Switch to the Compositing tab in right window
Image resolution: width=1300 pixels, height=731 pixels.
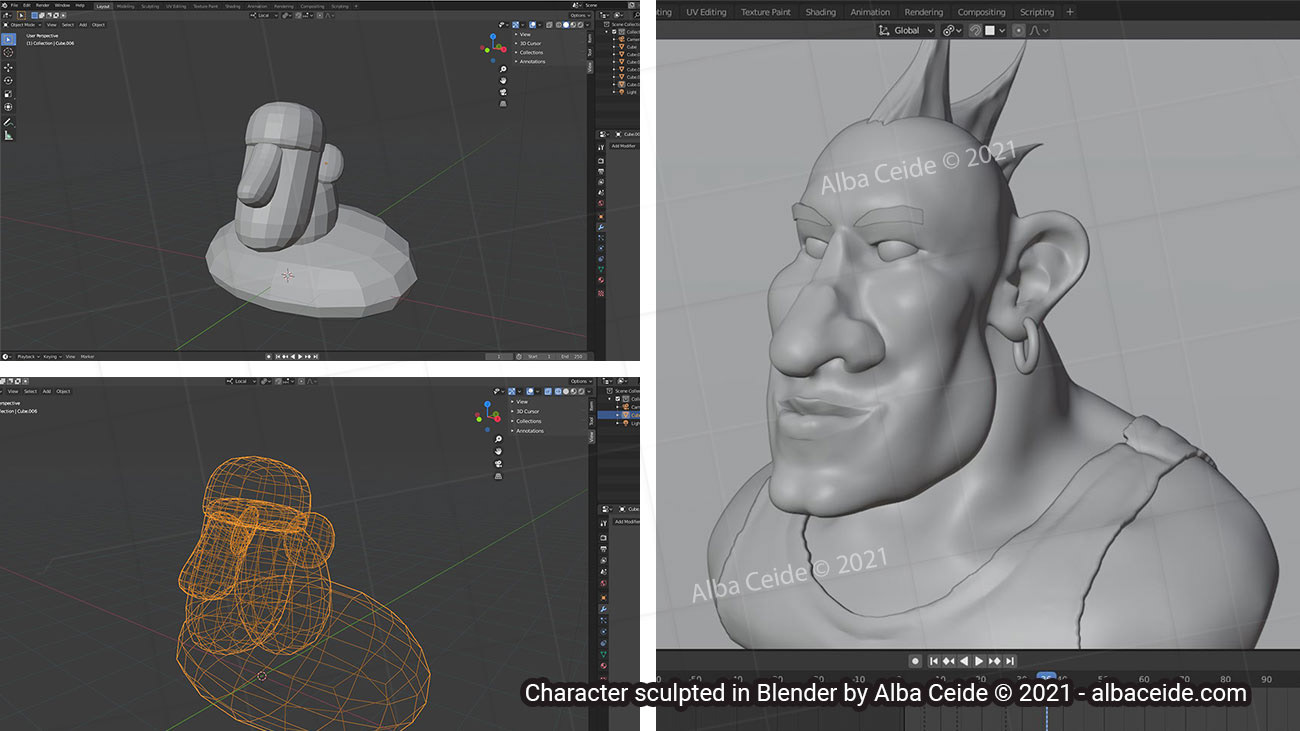(x=981, y=12)
